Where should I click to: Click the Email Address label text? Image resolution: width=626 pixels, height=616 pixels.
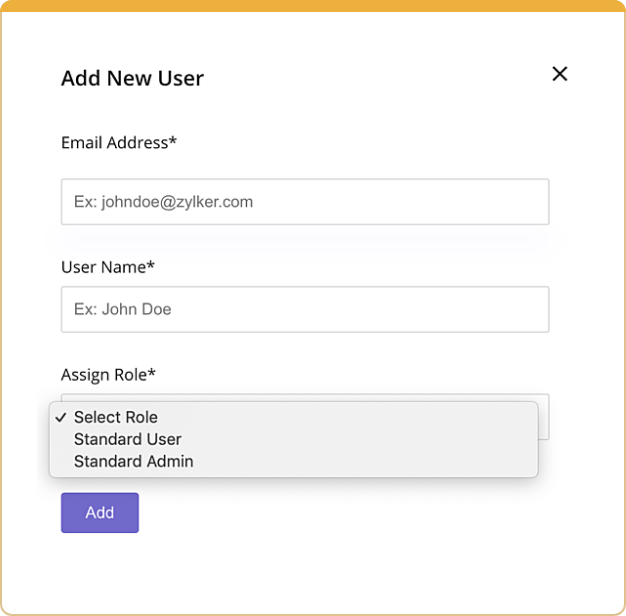[114, 143]
